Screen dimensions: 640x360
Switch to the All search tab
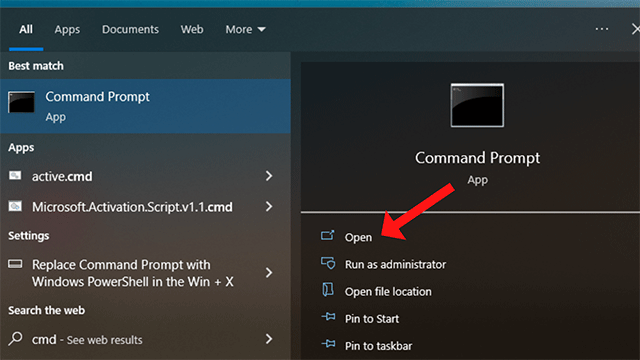26,29
